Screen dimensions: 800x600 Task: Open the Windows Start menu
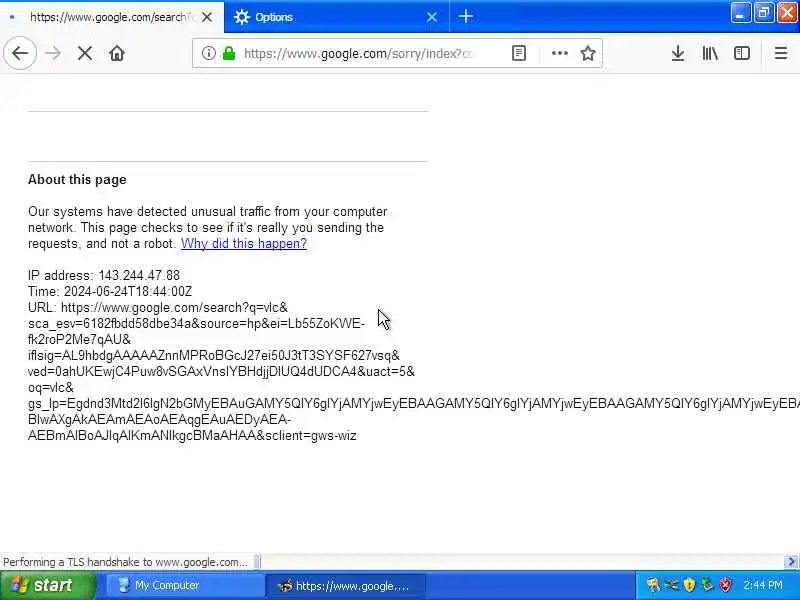(47, 585)
